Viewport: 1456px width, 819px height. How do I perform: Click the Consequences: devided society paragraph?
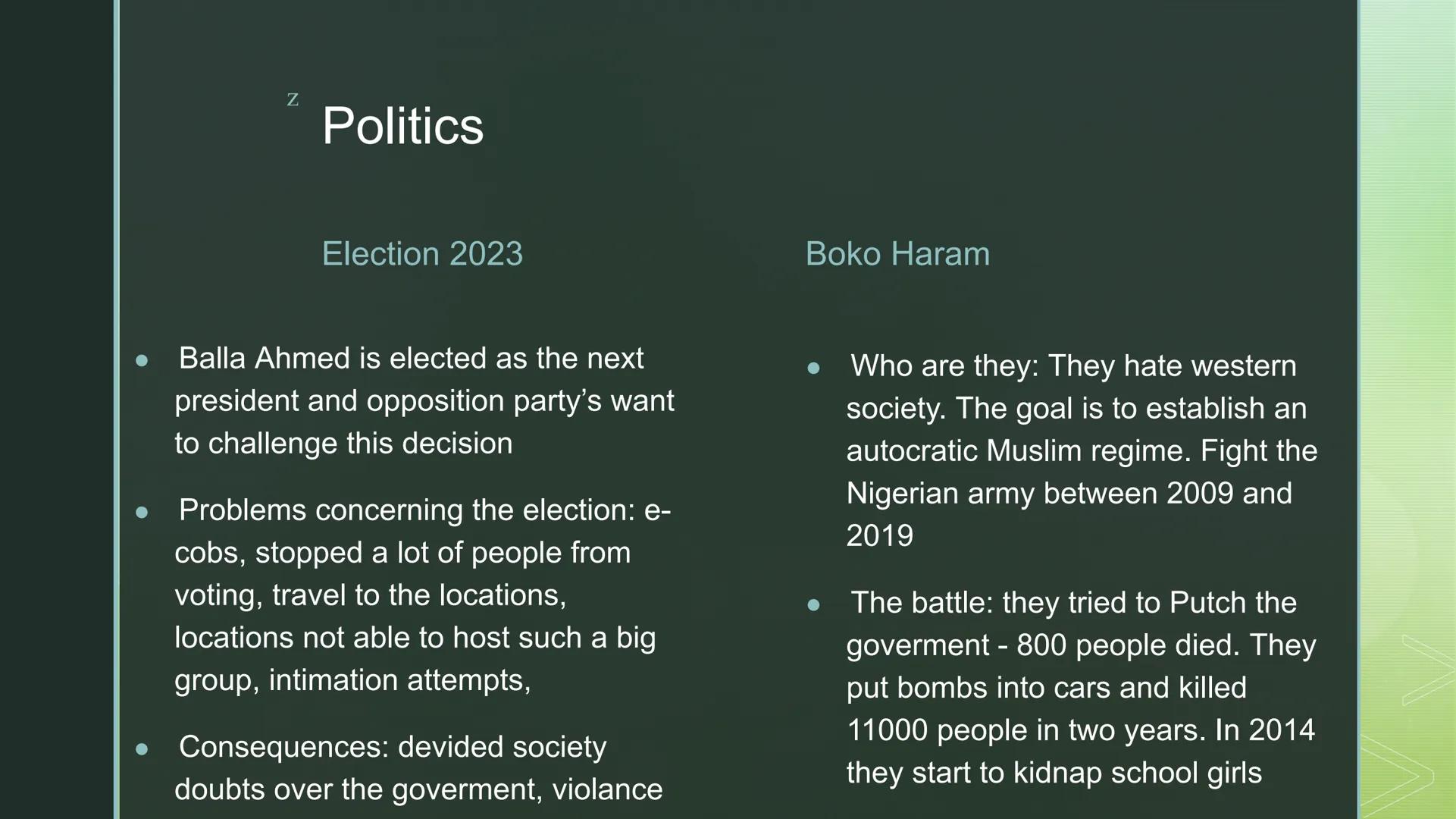click(418, 768)
